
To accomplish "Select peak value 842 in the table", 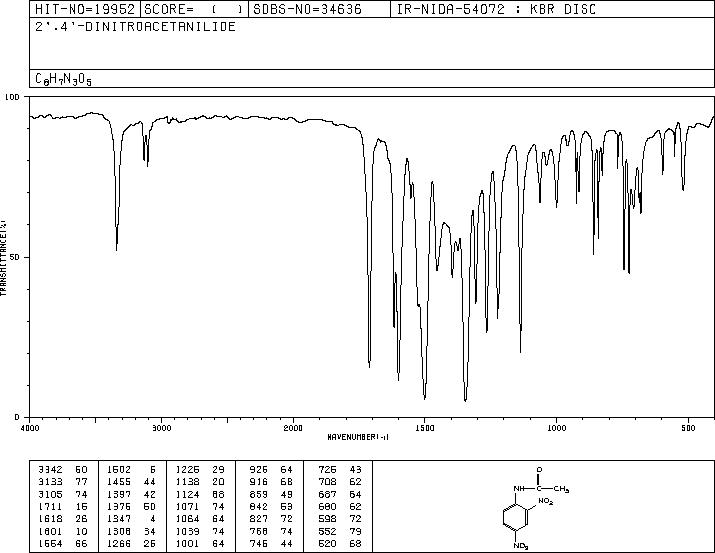I will pyautogui.click(x=259, y=506).
